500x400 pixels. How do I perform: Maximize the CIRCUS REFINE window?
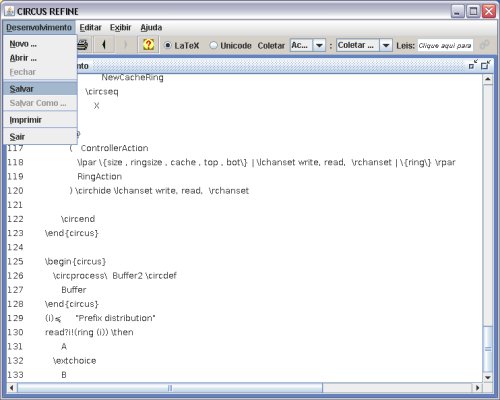tap(473, 11)
